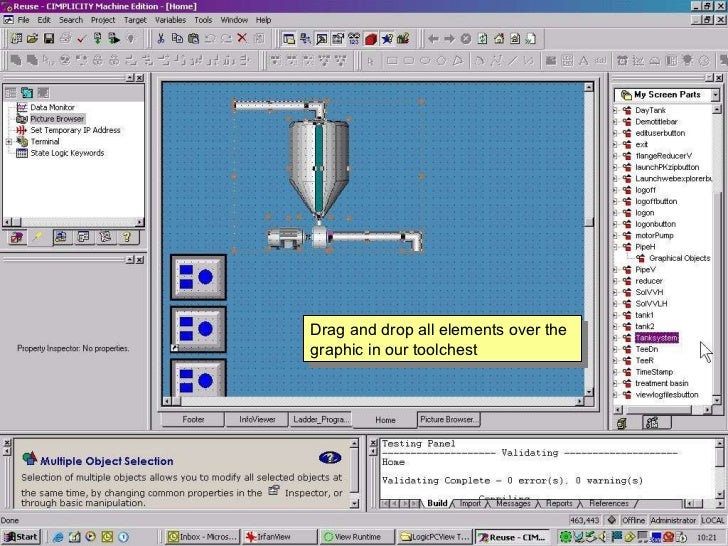Switch to the Picture Browser editor tab

[x=448, y=419]
